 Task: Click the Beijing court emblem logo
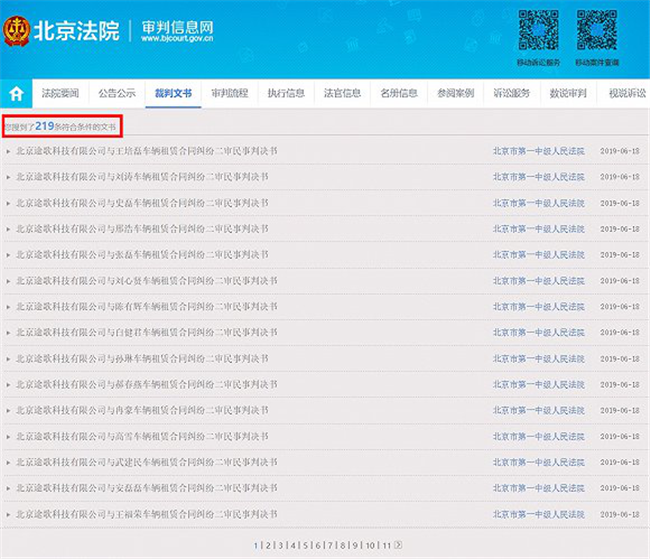coord(16,31)
